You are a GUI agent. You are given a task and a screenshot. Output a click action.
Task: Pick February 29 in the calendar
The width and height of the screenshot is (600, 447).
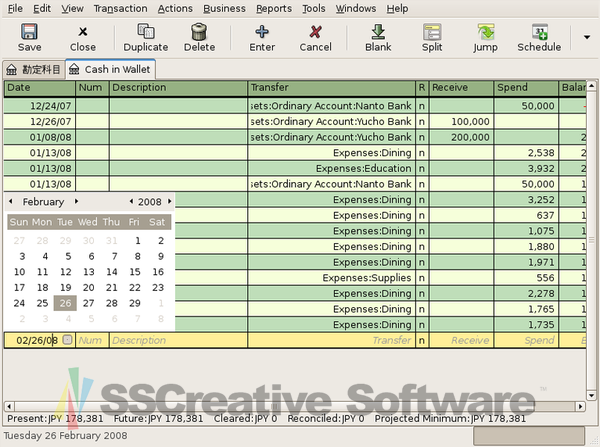click(x=135, y=303)
